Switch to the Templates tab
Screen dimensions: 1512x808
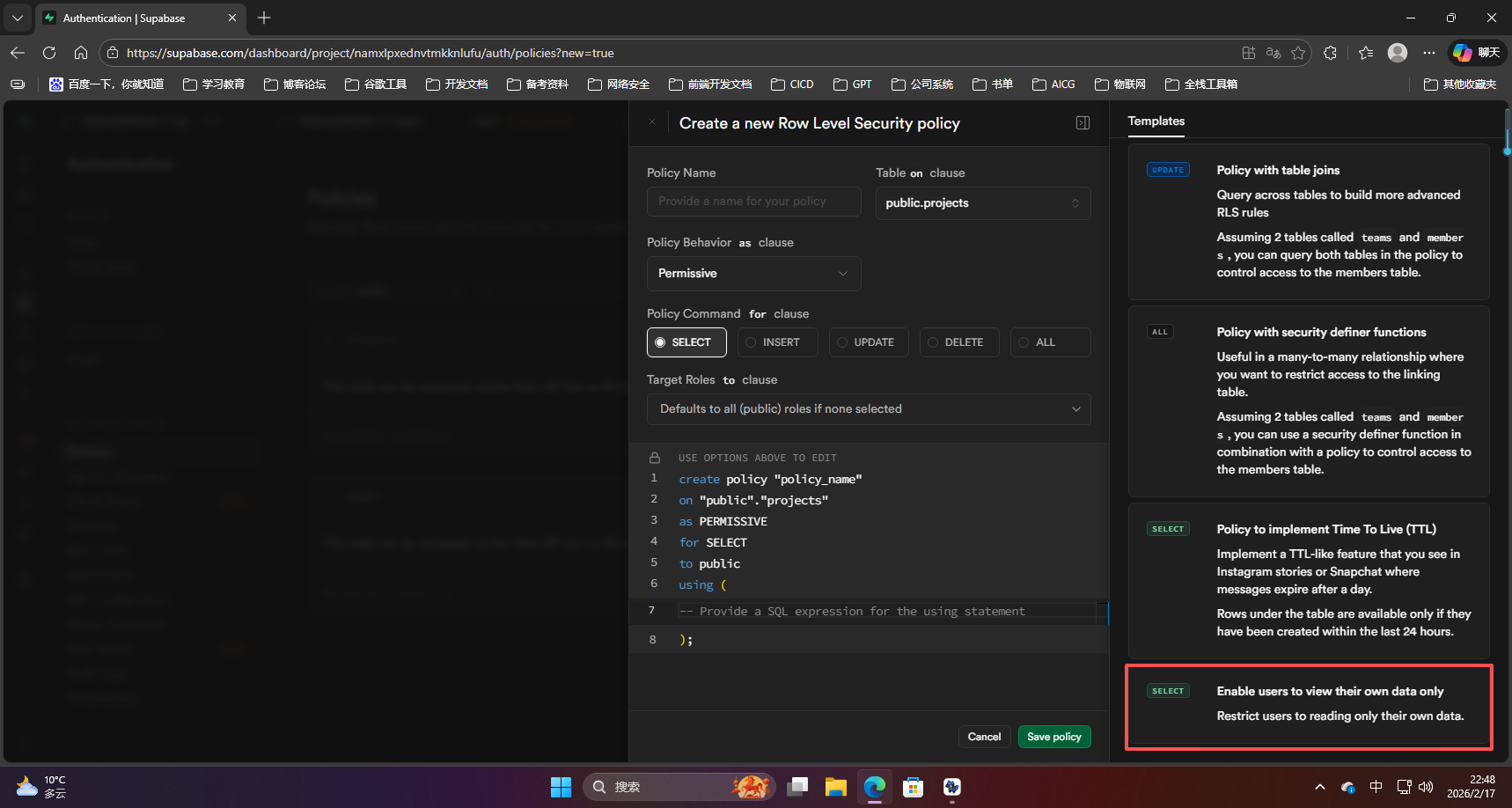[1156, 121]
